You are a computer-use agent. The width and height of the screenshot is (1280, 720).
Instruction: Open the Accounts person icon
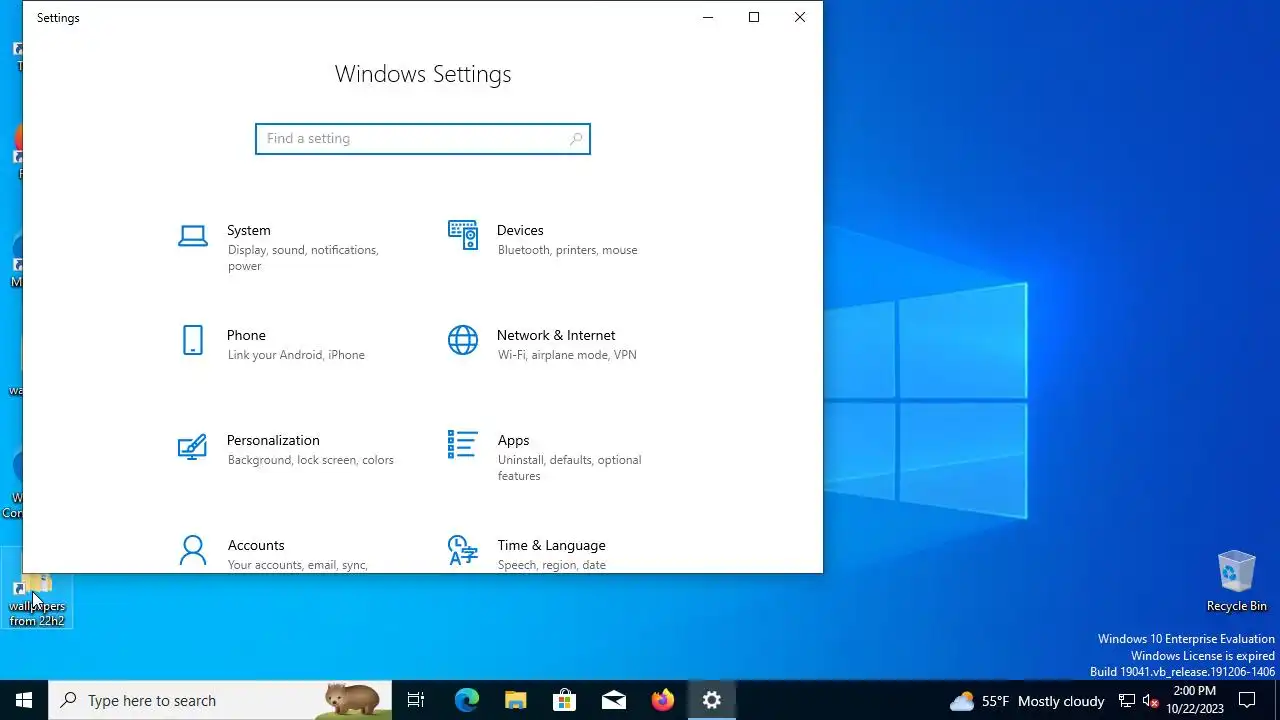pyautogui.click(x=193, y=551)
